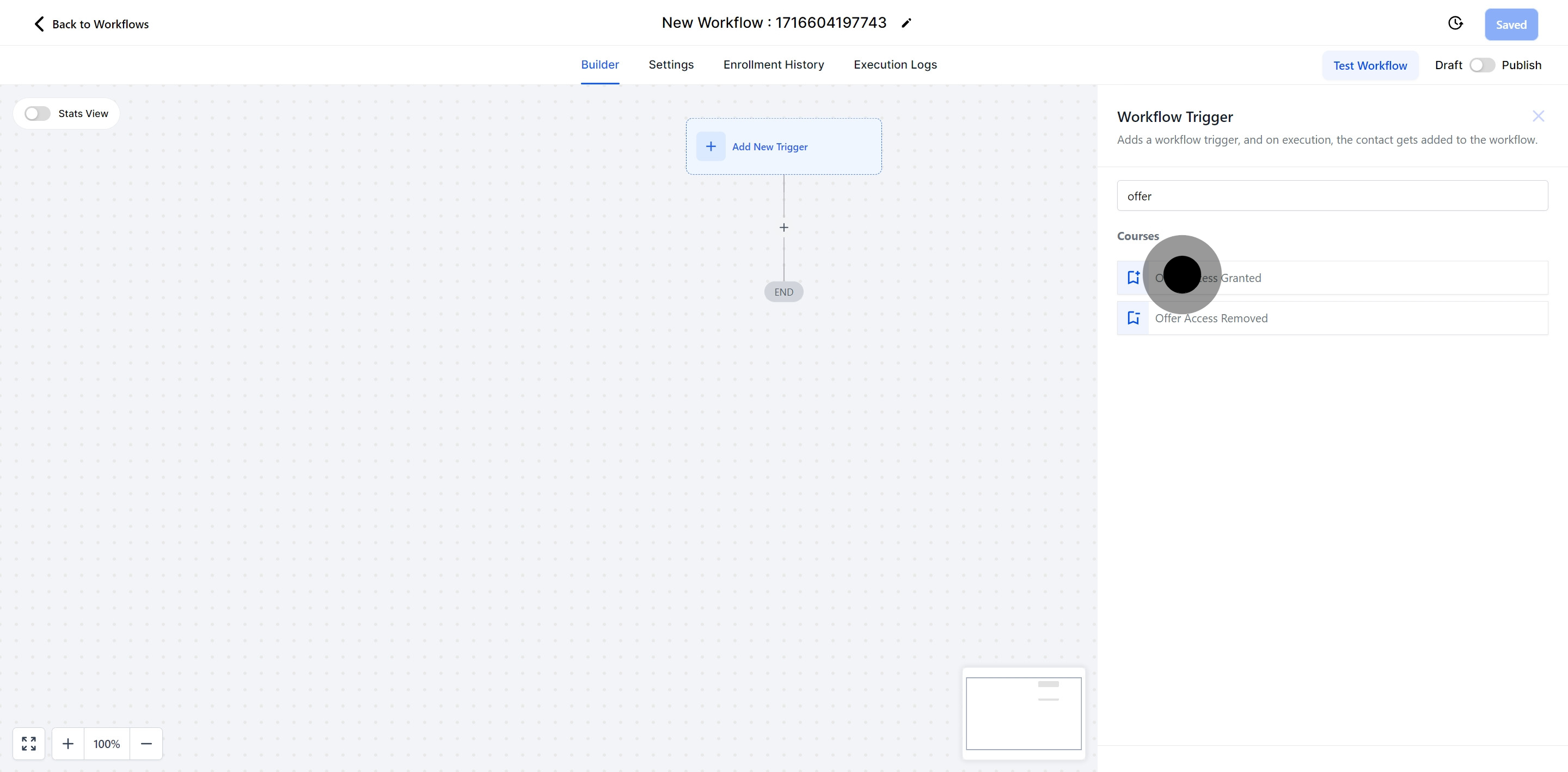
Task: Click the trigger search field containing offer
Action: tap(1332, 196)
